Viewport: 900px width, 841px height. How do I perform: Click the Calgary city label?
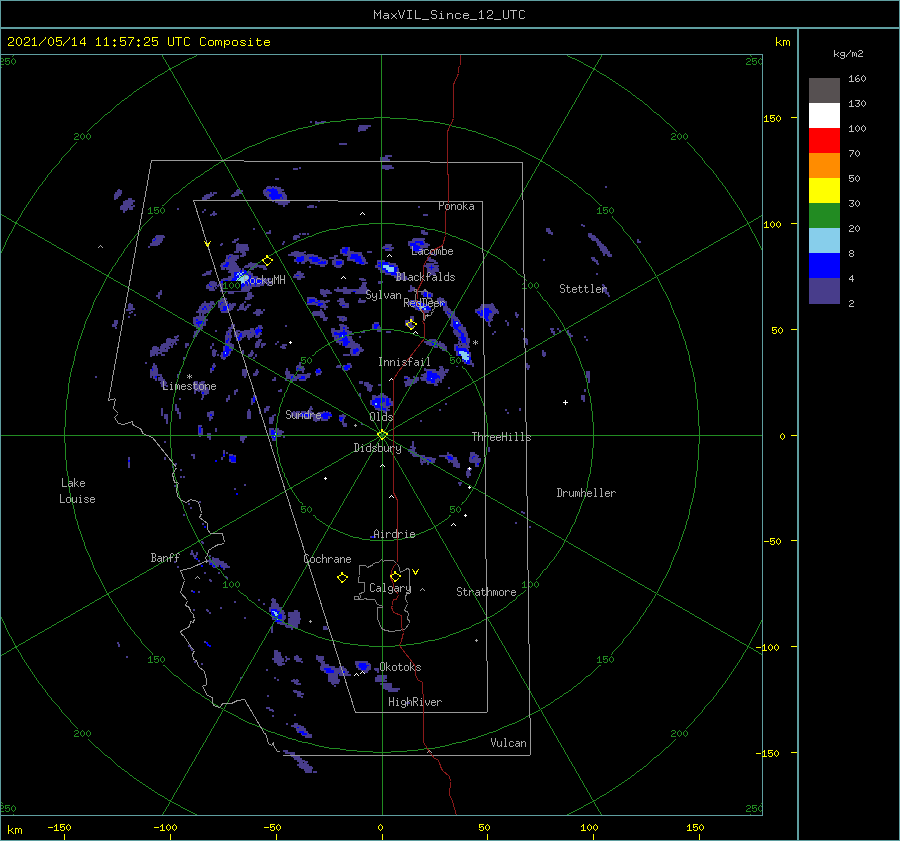click(x=390, y=588)
